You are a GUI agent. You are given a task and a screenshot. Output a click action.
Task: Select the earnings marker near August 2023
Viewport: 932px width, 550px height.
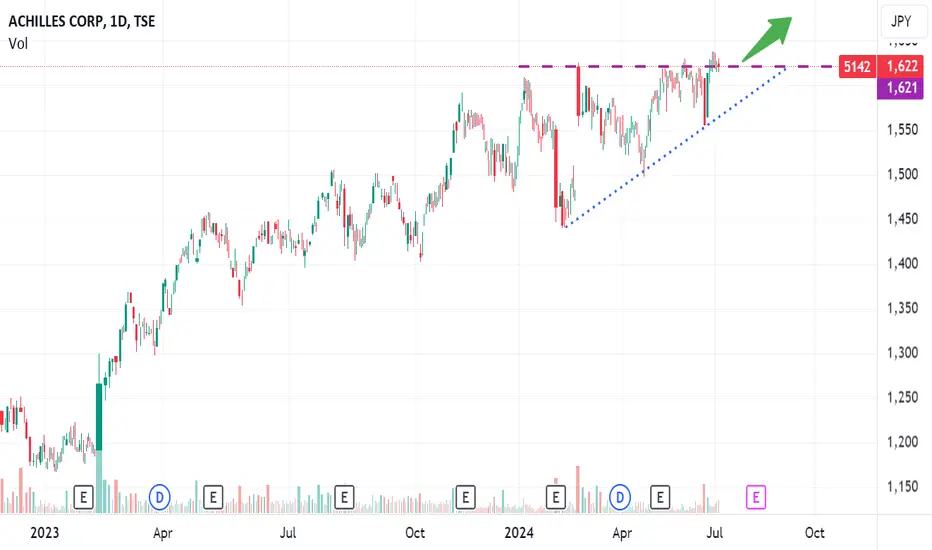coord(344,497)
